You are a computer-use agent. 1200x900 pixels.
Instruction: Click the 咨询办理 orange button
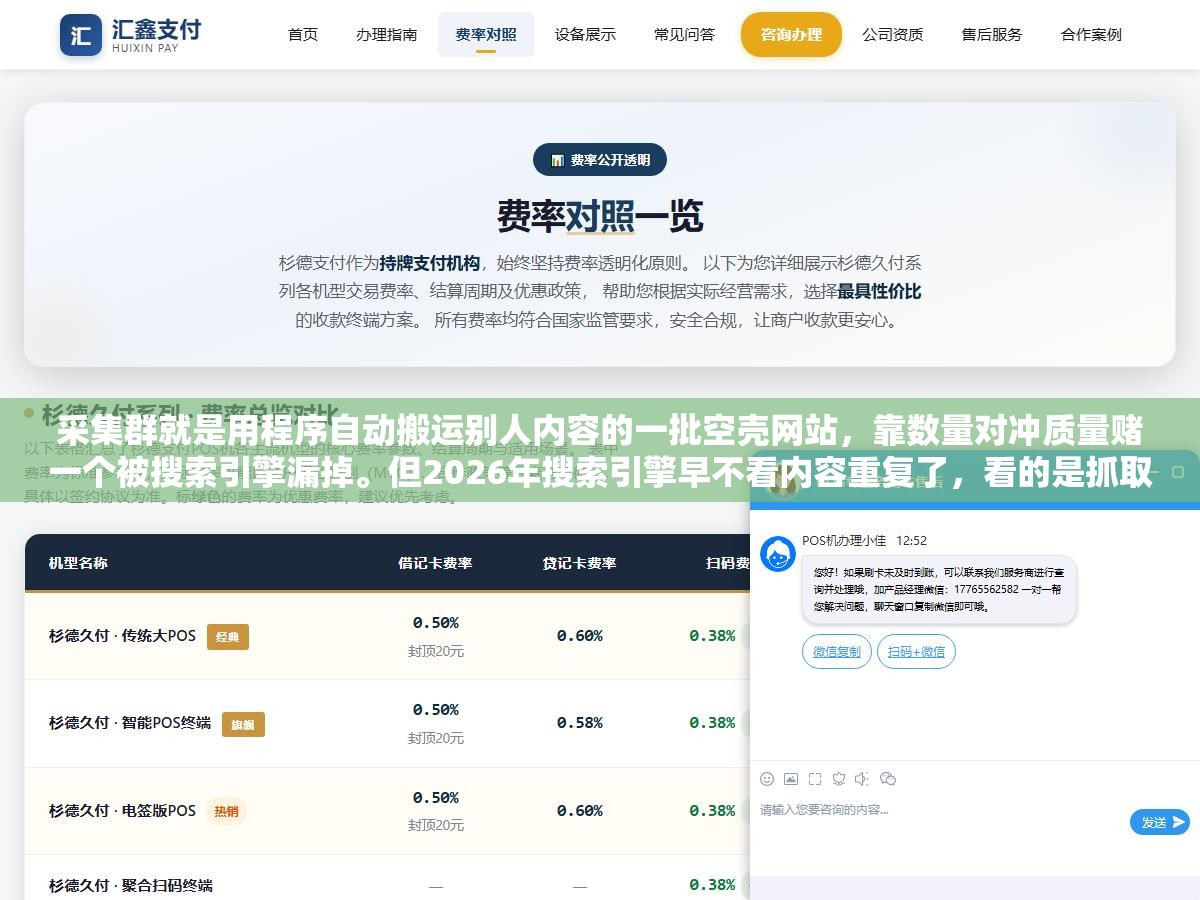tap(791, 34)
